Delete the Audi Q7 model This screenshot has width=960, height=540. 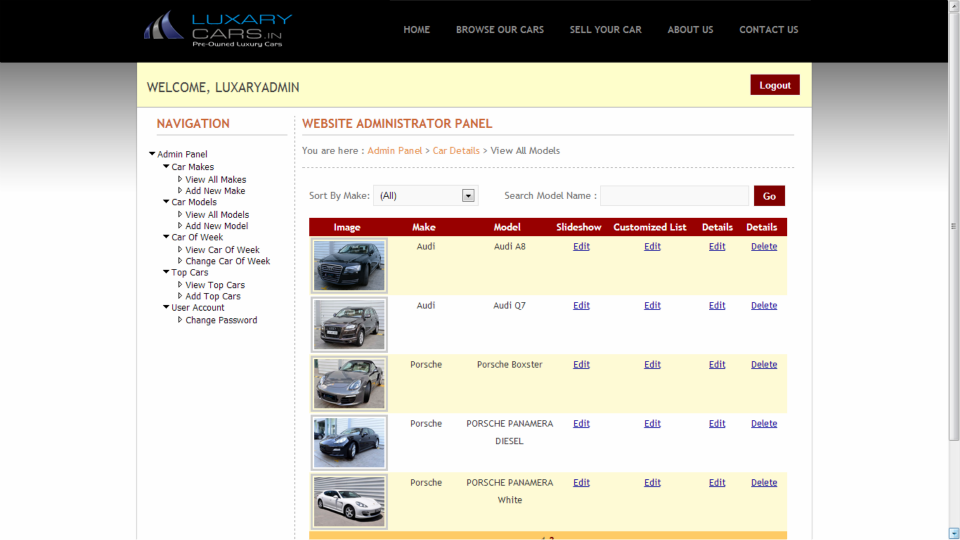764,306
